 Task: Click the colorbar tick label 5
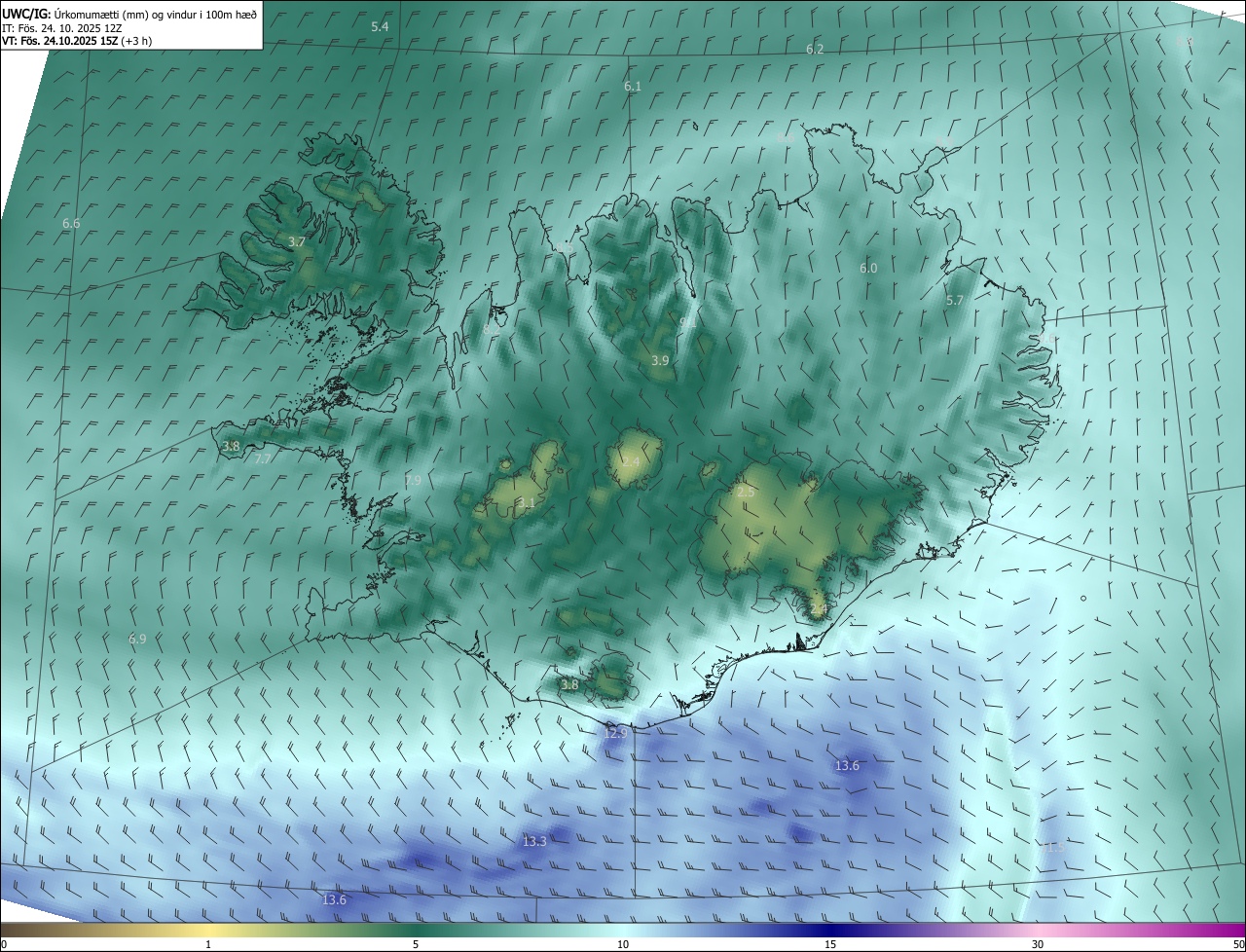pyautogui.click(x=416, y=944)
